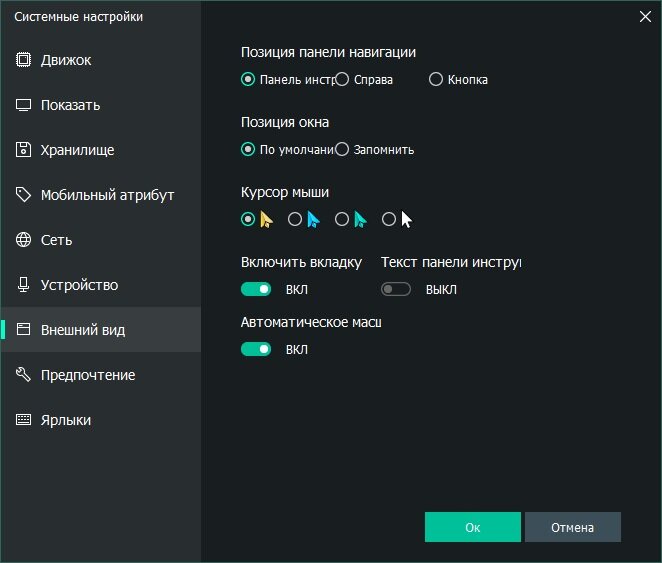
Task: Open the Хранилище settings section
Action: 100,150
